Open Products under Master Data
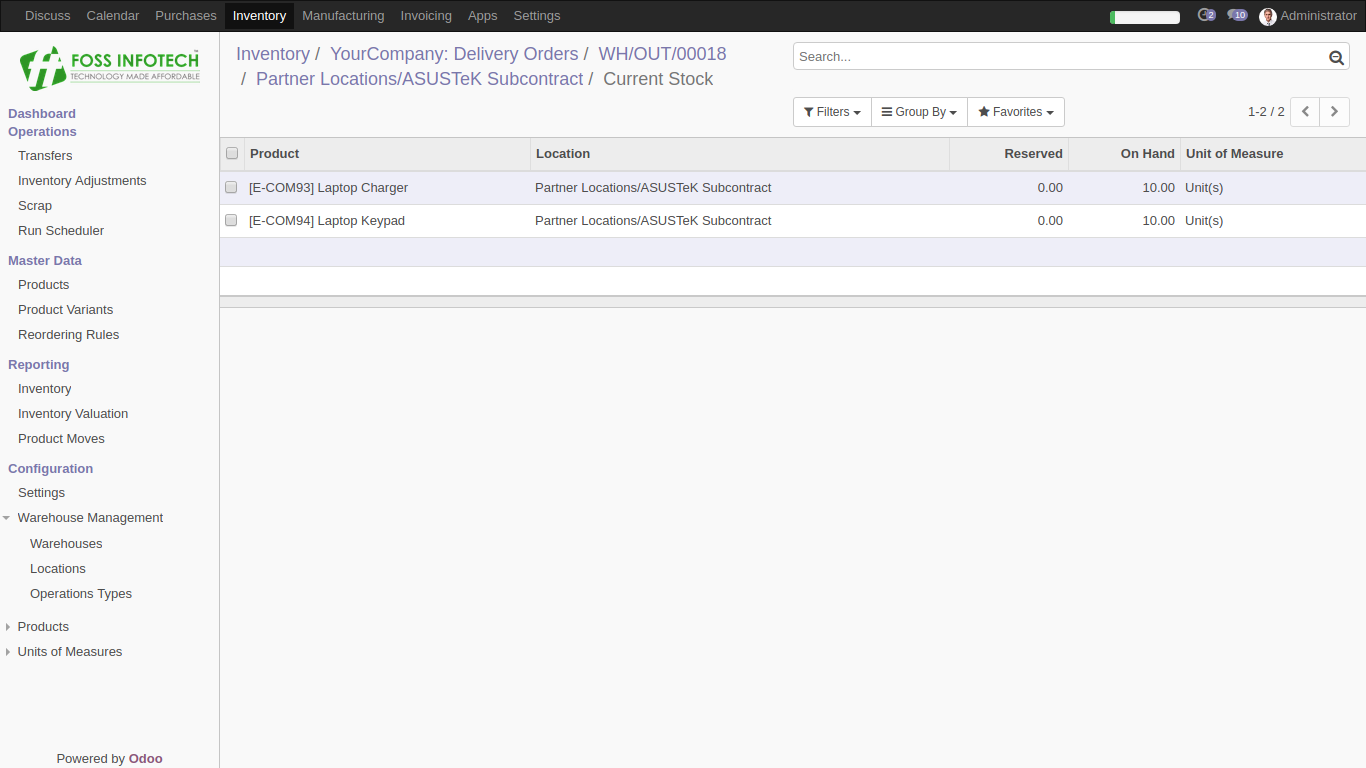1366x768 pixels. (x=44, y=285)
